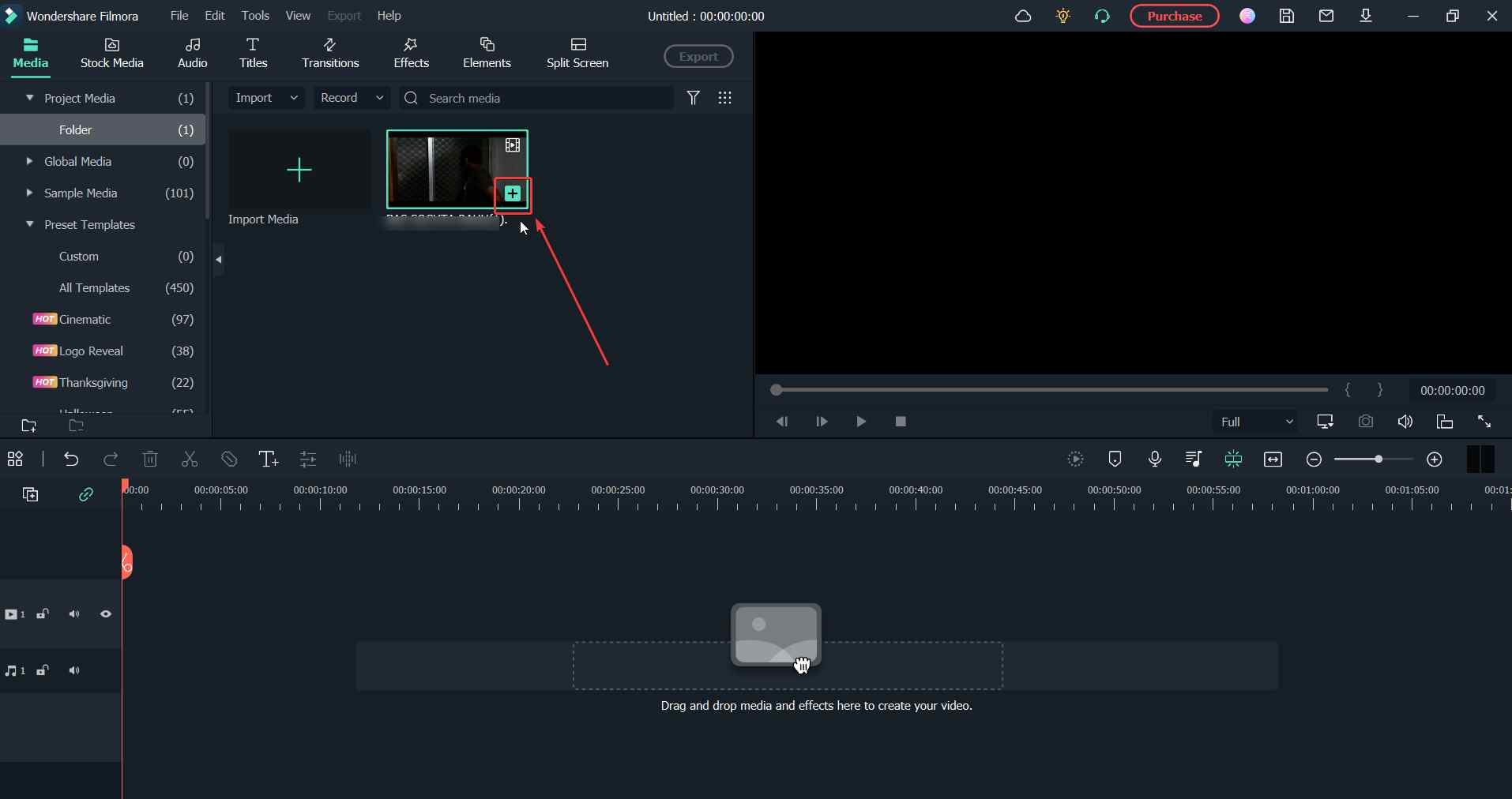Open the View menu

[298, 16]
